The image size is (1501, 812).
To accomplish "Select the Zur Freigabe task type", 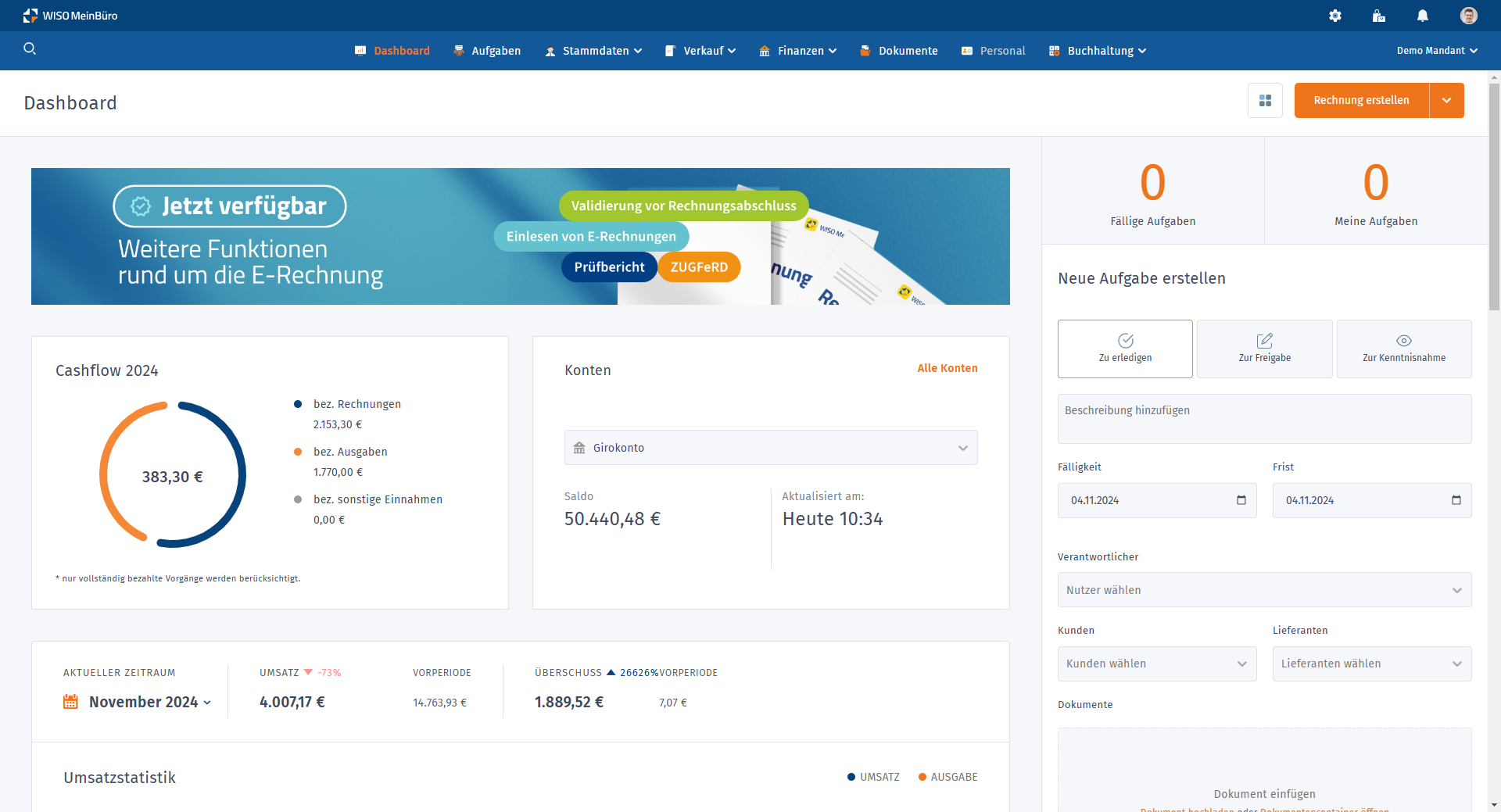I will pyautogui.click(x=1265, y=349).
